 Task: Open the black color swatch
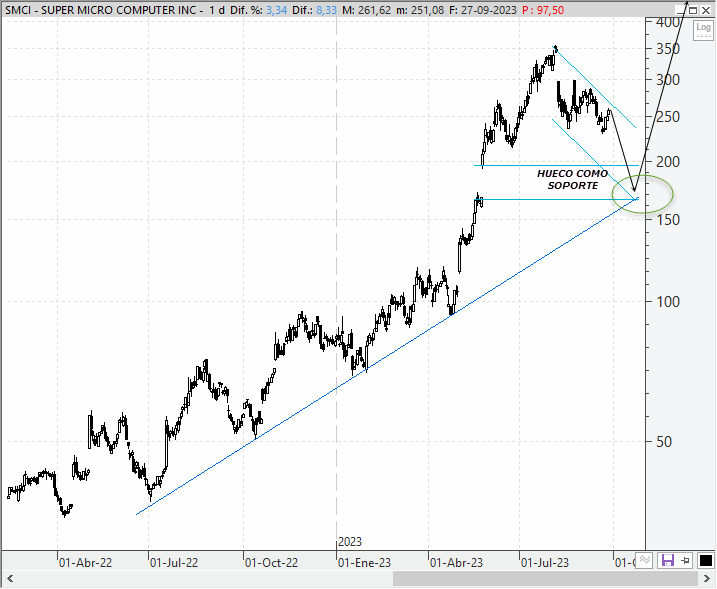pos(705,560)
